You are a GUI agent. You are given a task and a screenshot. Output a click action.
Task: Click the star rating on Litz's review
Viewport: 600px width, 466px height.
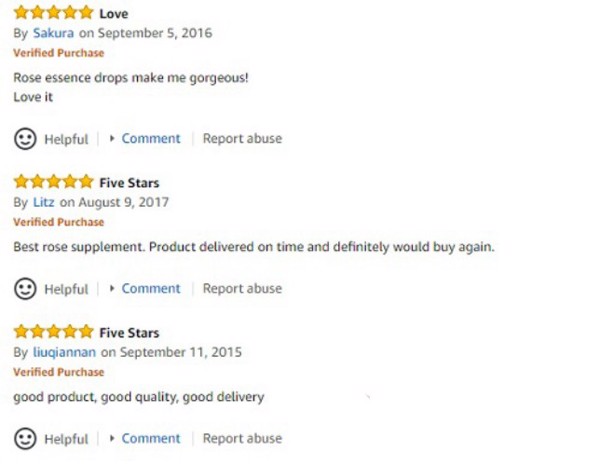(53, 182)
